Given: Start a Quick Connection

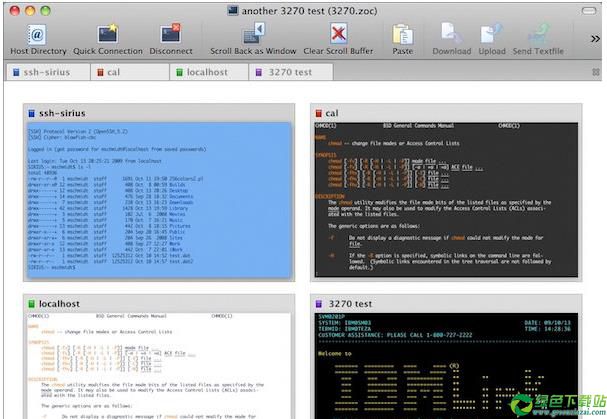Looking at the screenshot, I should click(x=108, y=34).
